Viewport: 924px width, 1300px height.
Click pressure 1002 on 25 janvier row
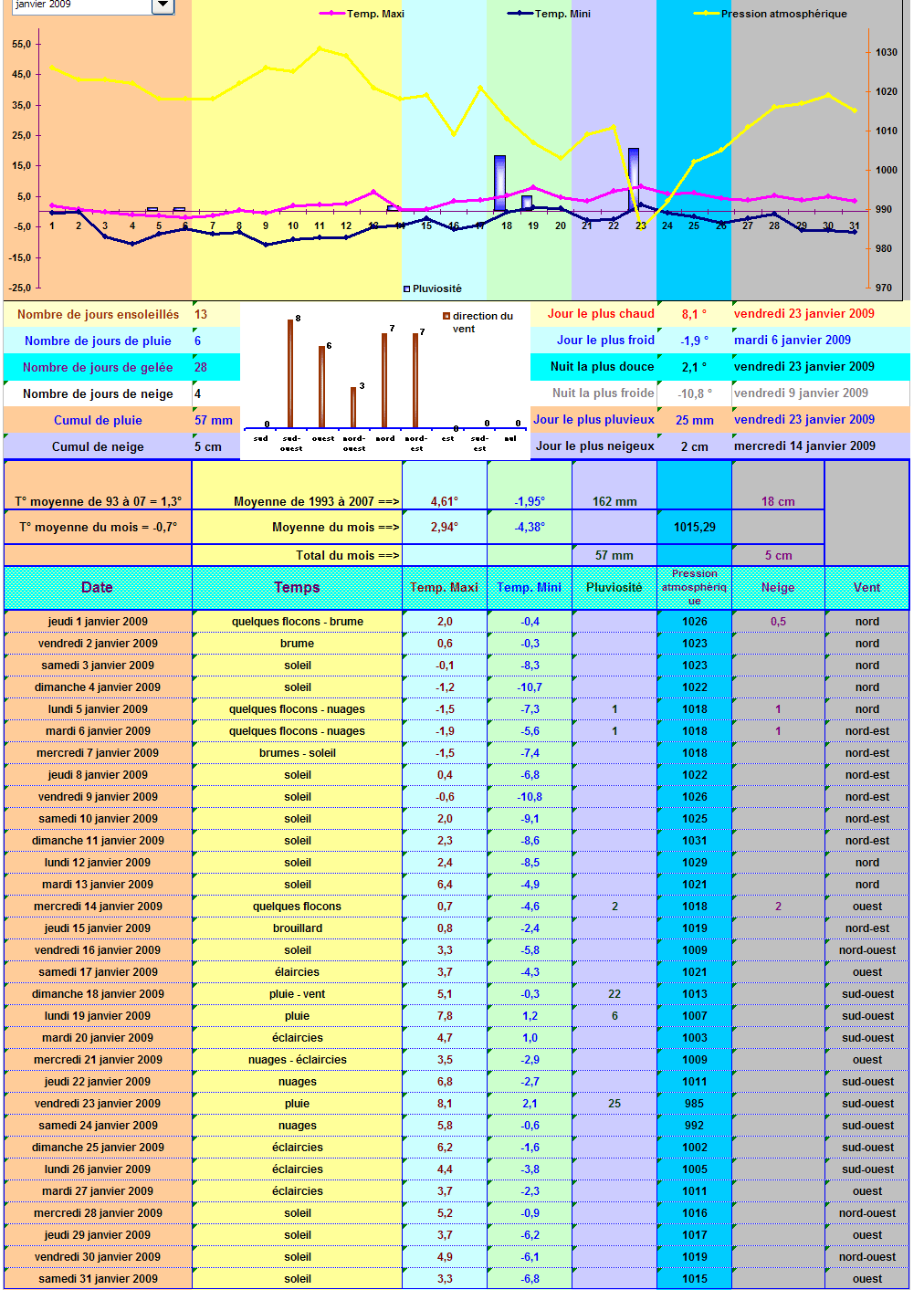pyautogui.click(x=695, y=1148)
